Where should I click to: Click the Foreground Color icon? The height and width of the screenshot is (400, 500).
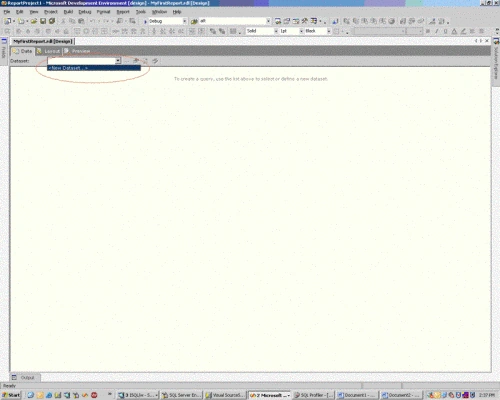(x=454, y=31)
